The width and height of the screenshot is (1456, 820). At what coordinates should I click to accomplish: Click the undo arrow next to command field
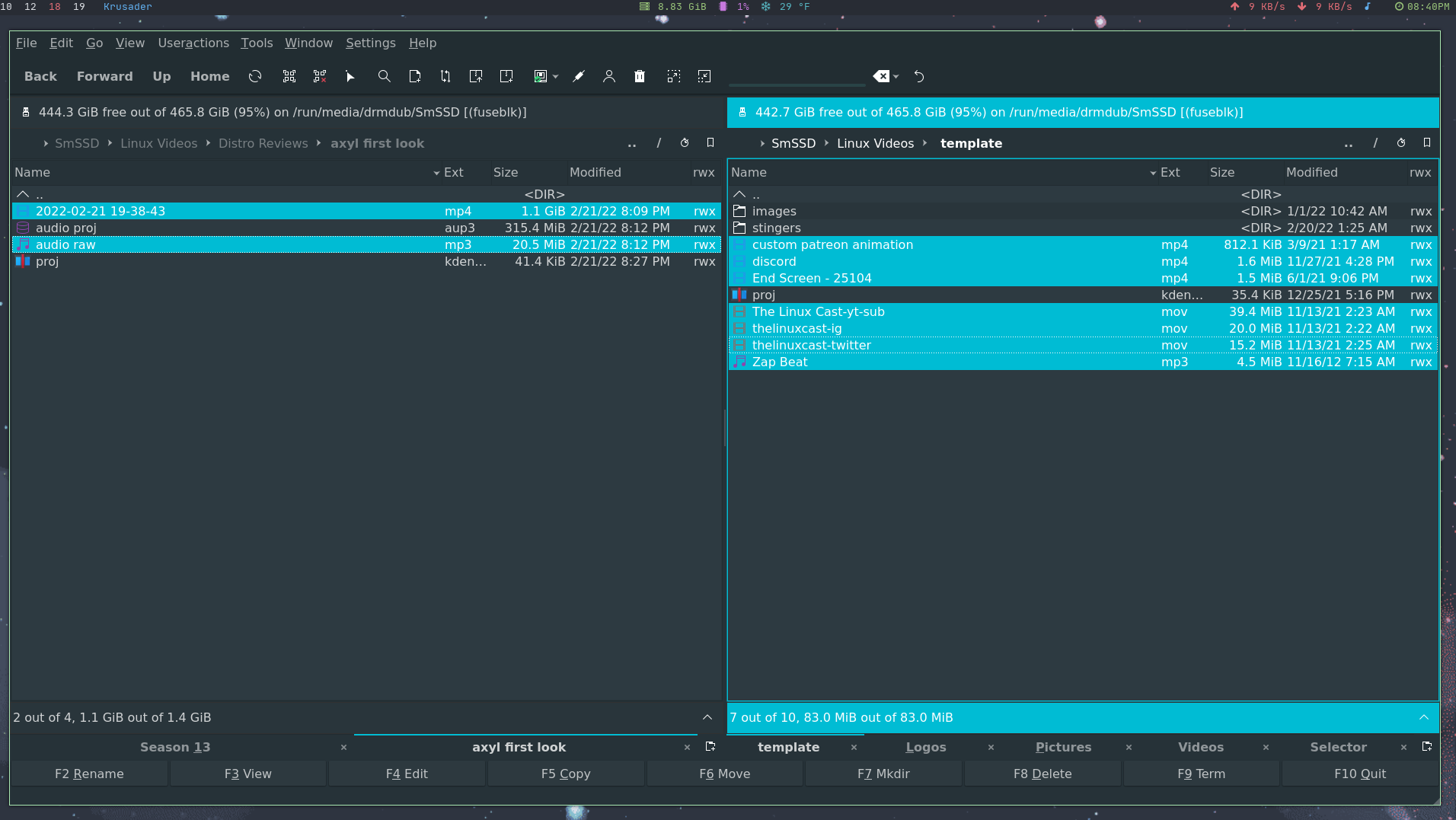tap(919, 76)
